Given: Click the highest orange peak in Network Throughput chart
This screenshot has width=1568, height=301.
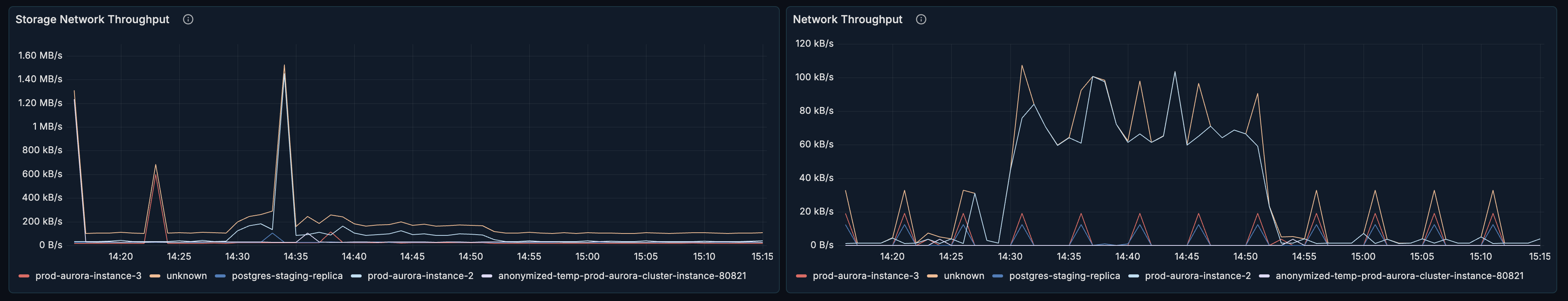Looking at the screenshot, I should coord(1022,66).
